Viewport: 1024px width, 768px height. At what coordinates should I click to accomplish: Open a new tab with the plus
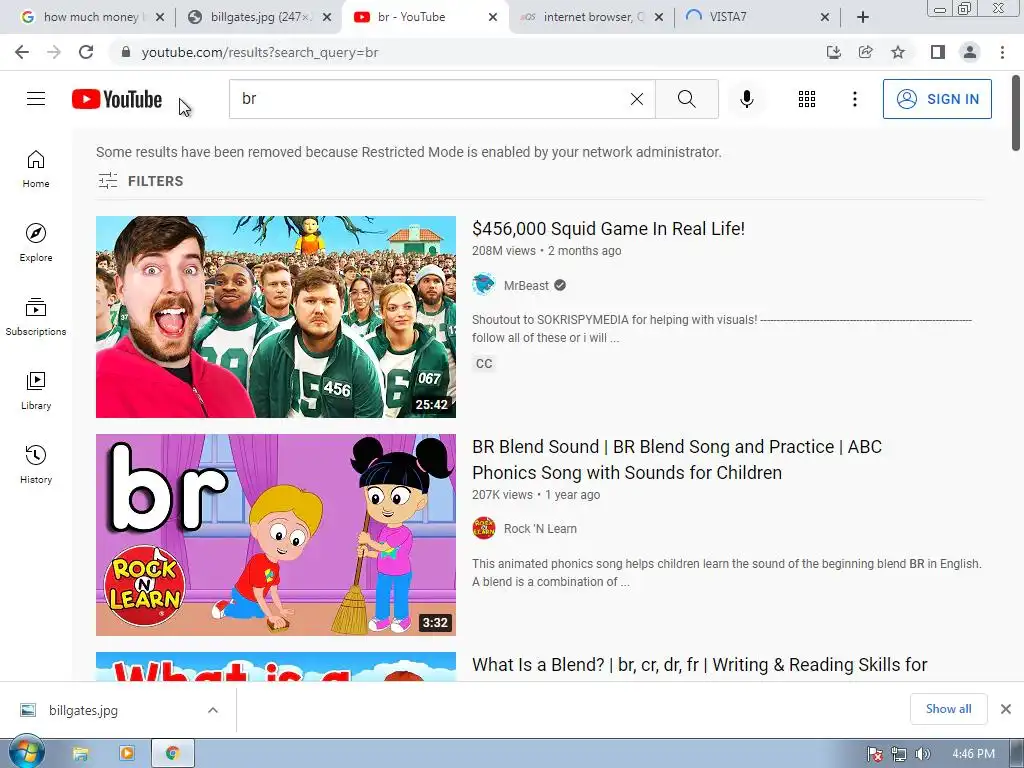(x=863, y=17)
